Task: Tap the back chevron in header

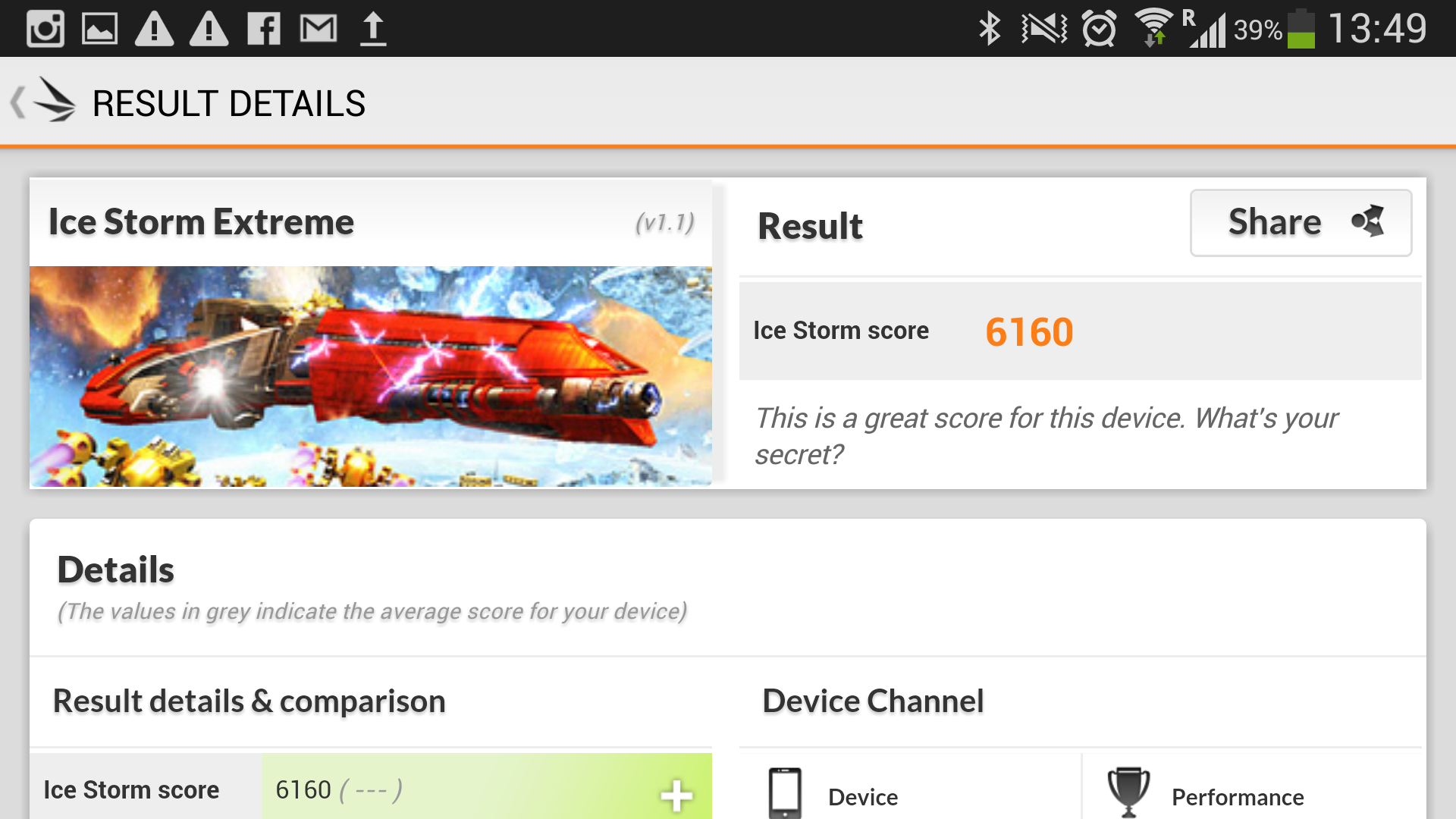Action: 17,102
